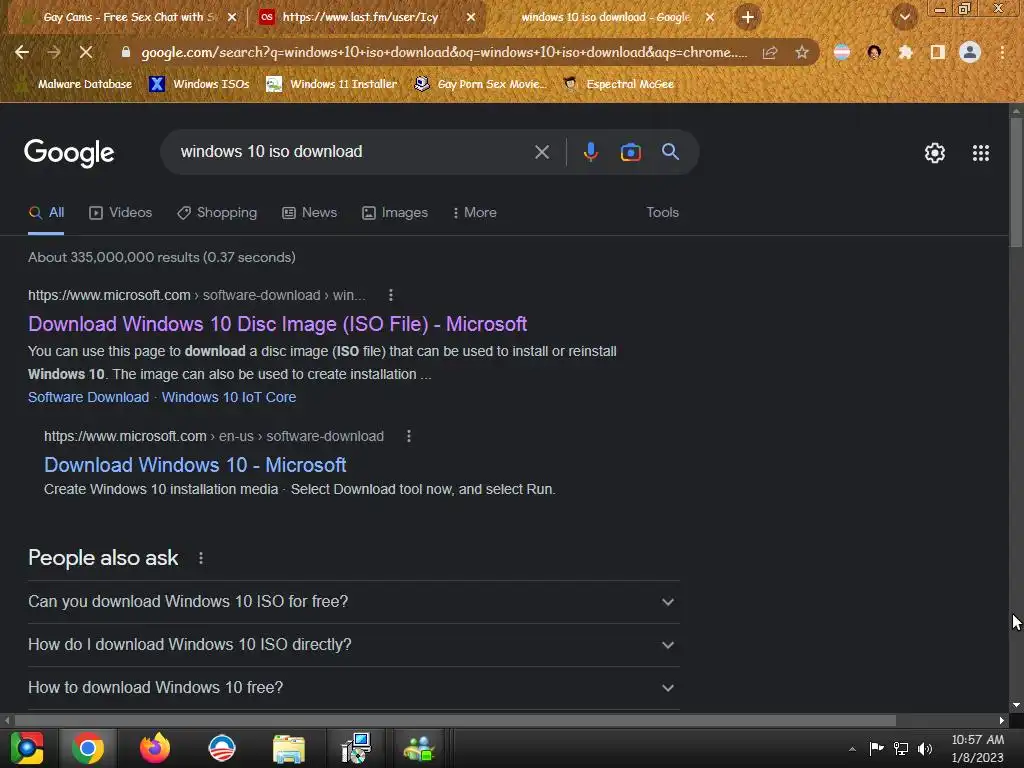Show hidden tray icons arrow

[852, 748]
